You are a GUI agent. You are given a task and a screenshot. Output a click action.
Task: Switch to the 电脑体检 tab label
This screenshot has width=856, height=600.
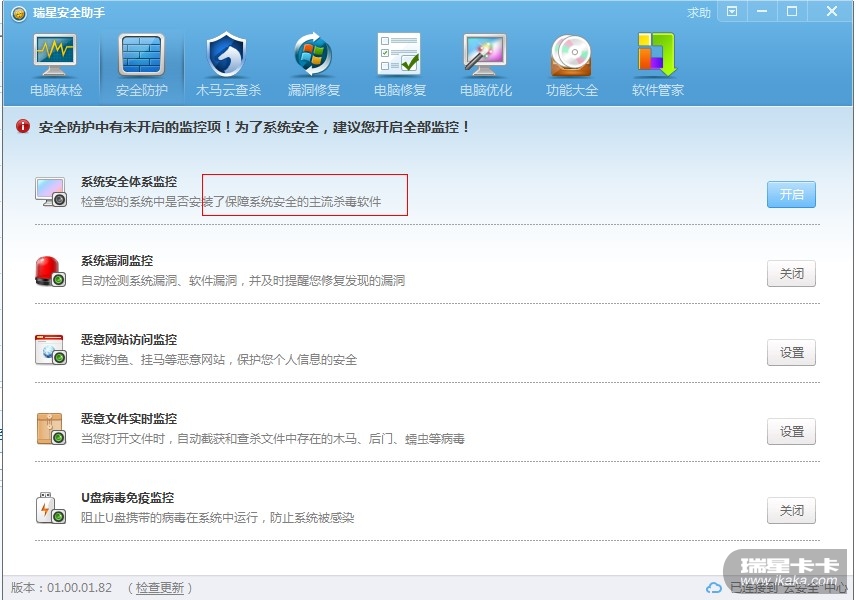pyautogui.click(x=56, y=90)
